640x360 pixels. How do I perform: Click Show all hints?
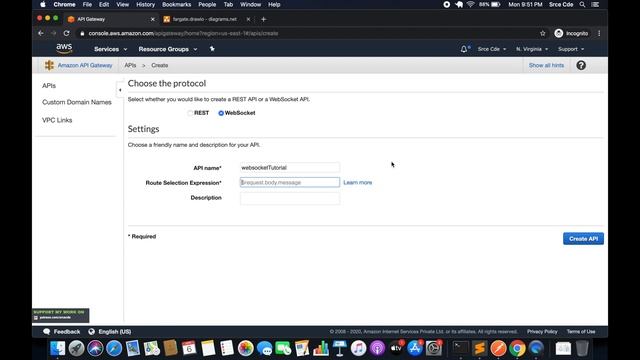(x=546, y=65)
